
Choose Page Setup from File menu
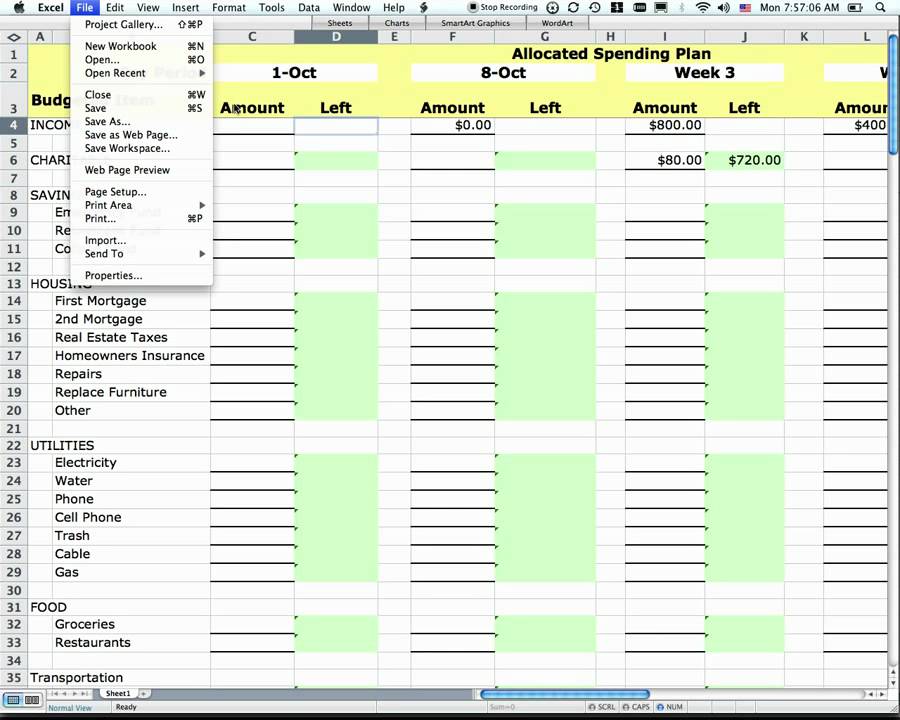[141, 192]
